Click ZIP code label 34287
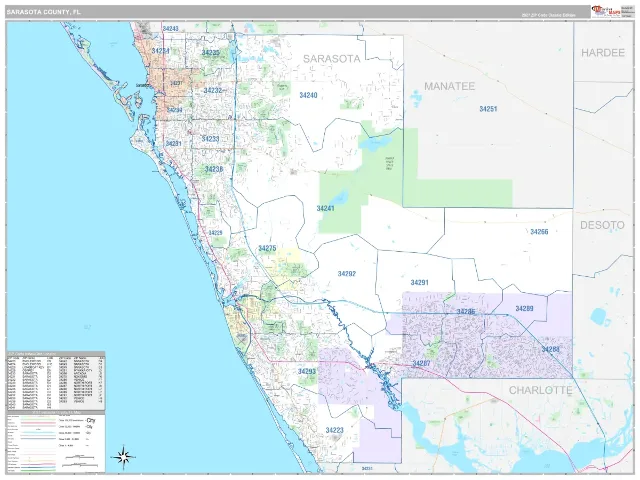Viewport: 640px width, 480px height. pyautogui.click(x=421, y=363)
